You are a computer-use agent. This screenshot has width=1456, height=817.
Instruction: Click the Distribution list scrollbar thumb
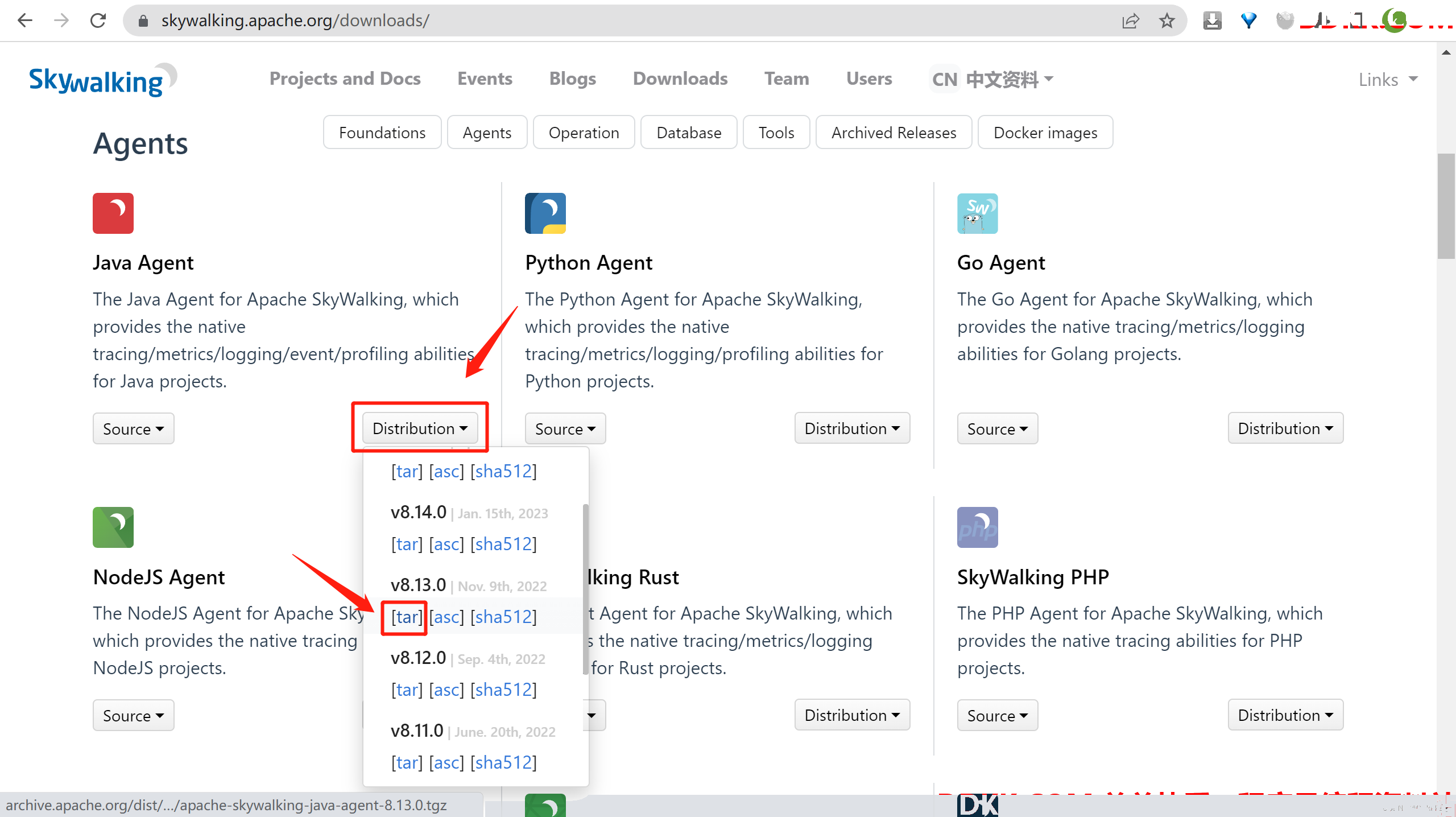585,589
